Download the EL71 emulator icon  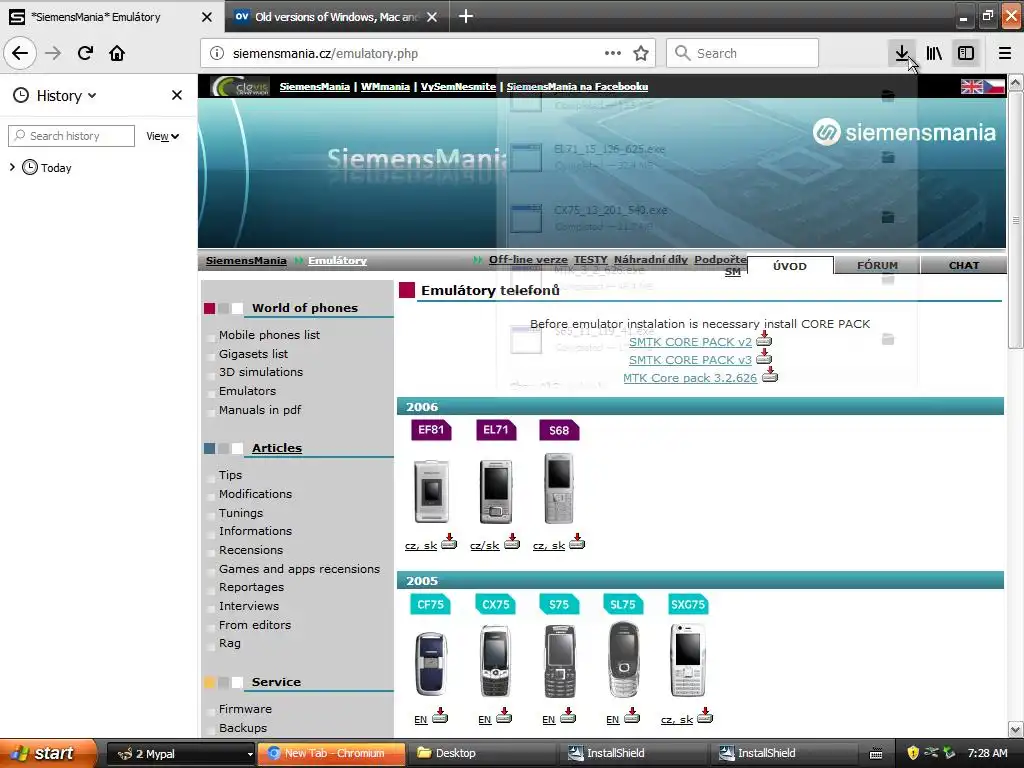(512, 542)
